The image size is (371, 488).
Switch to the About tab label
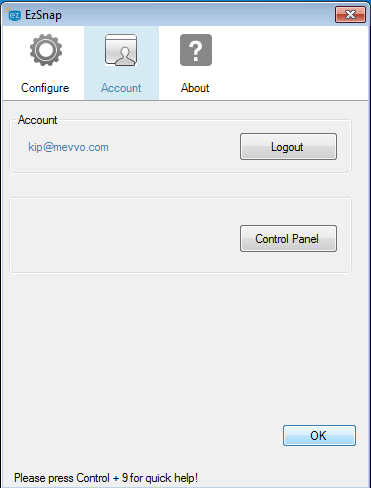(195, 88)
